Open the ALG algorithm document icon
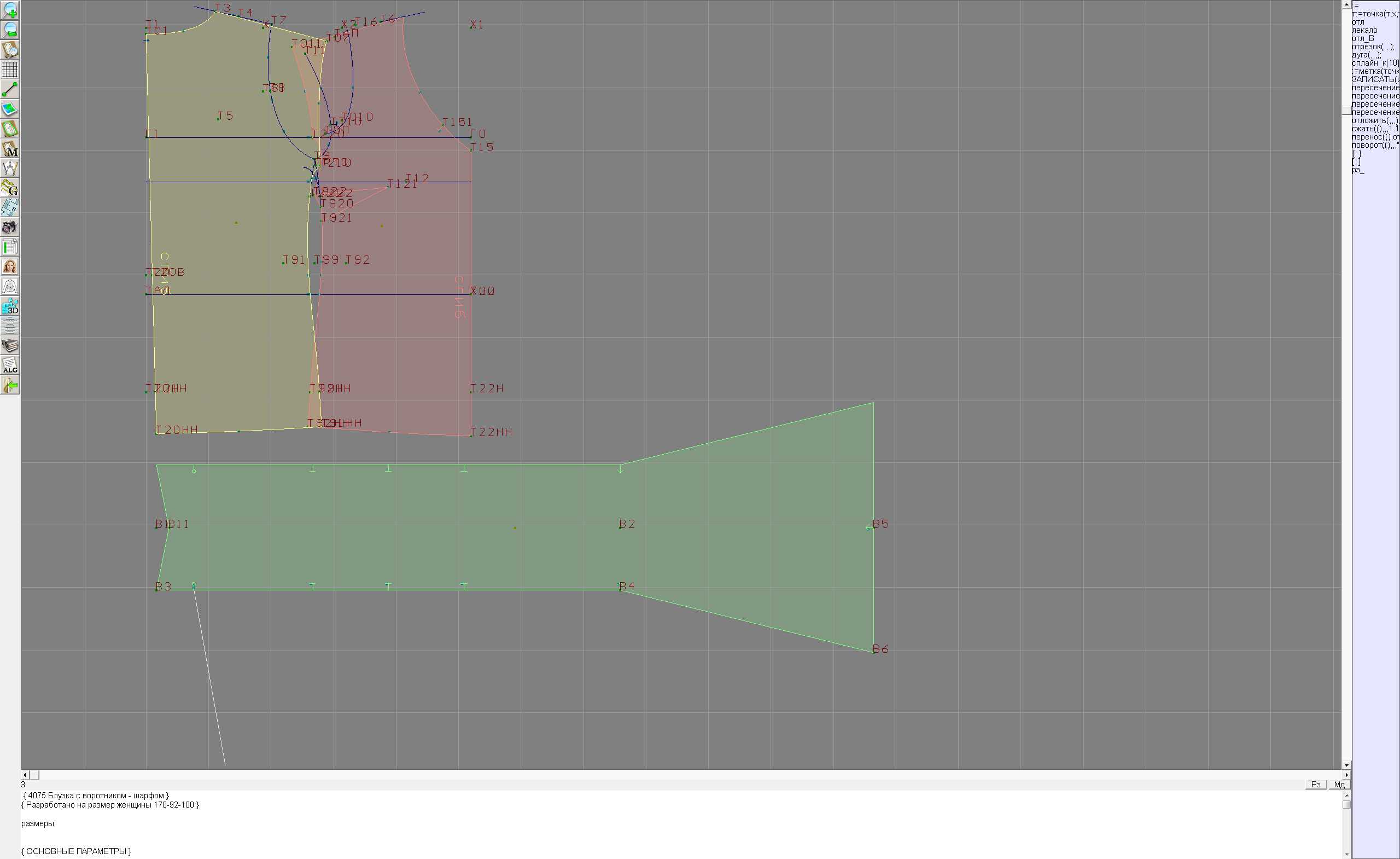The image size is (1400, 859). [10, 365]
